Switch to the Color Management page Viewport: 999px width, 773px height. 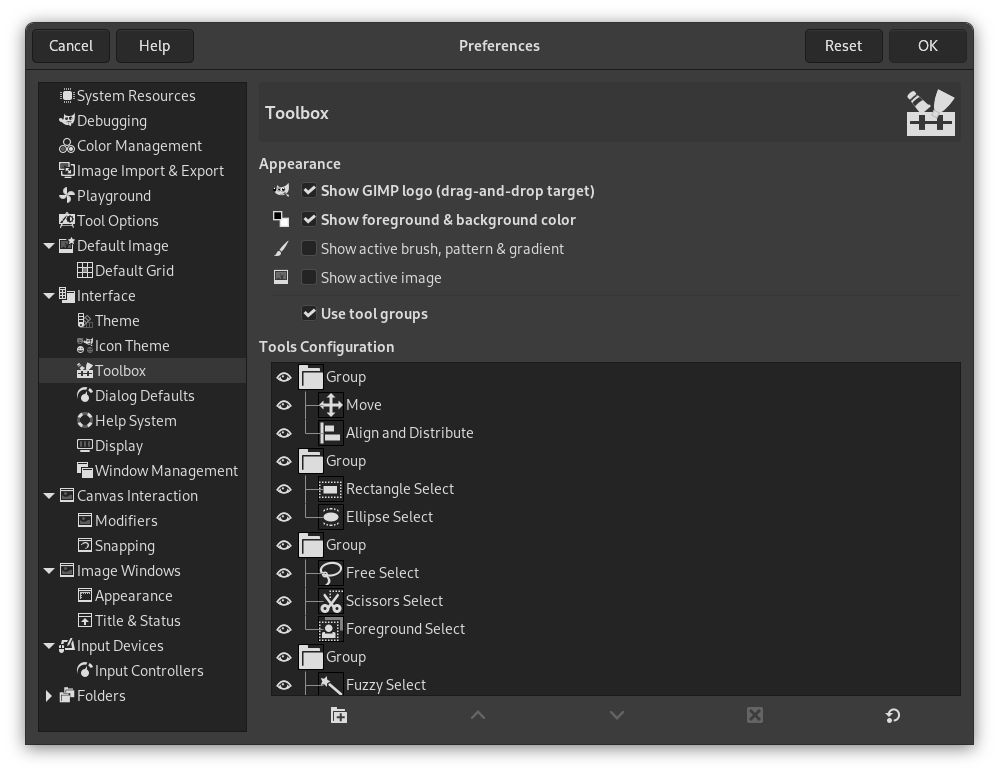coord(139,145)
